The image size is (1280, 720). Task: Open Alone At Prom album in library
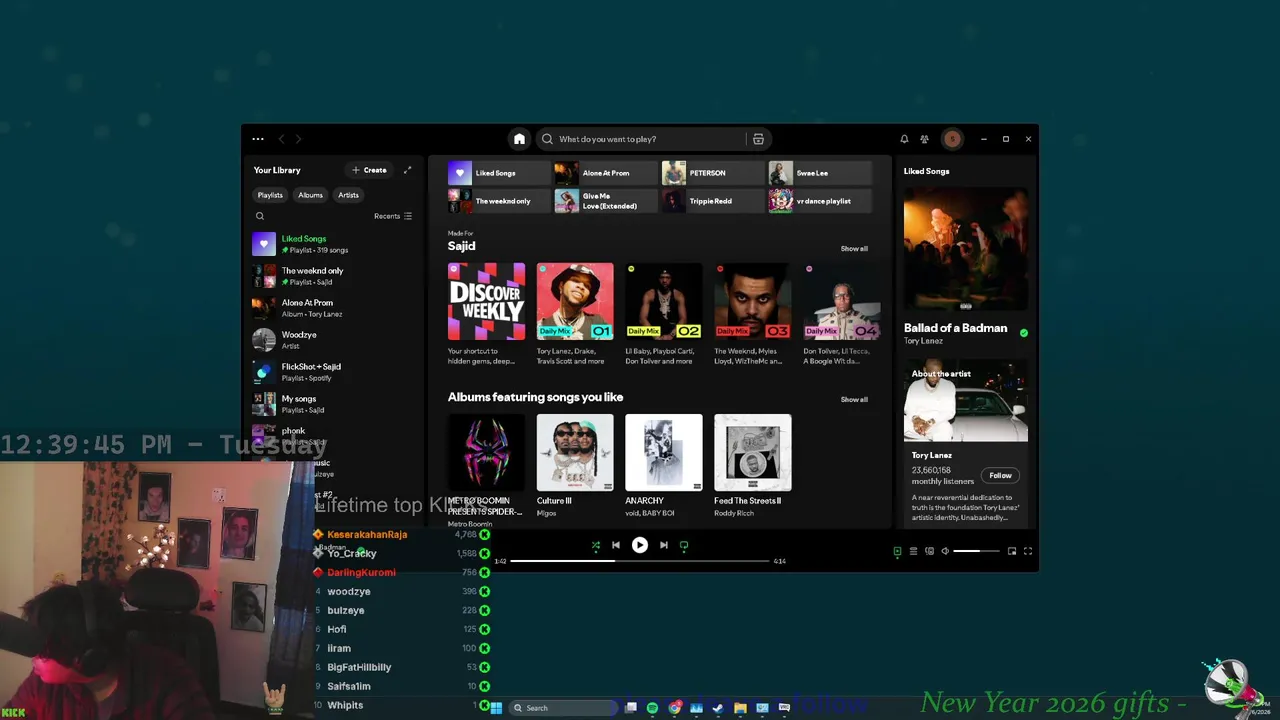pos(334,308)
